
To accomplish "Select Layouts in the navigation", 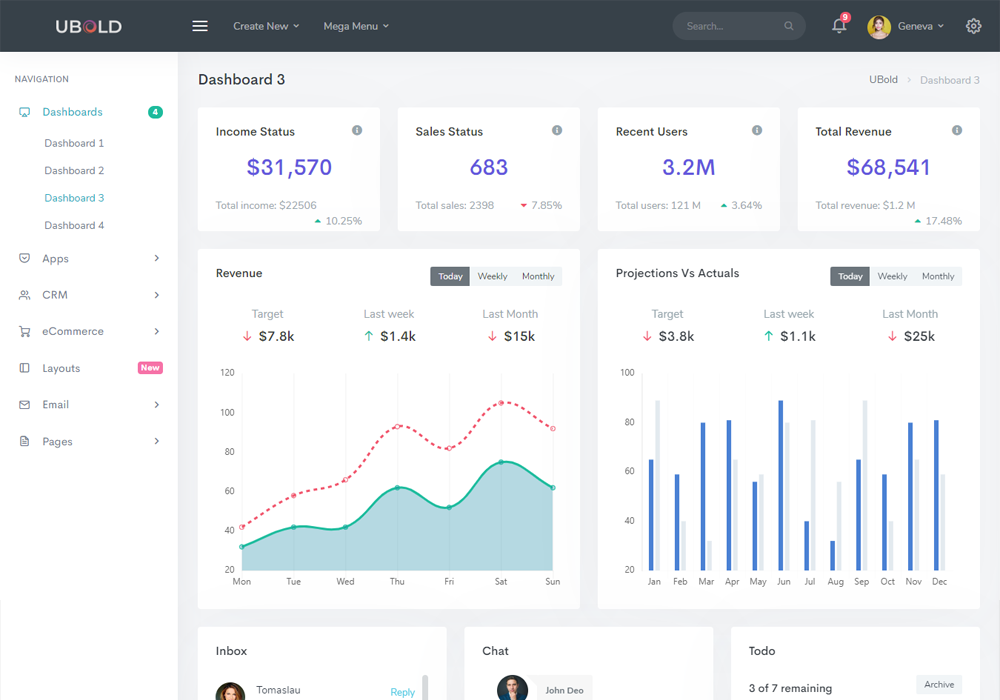I will (x=61, y=368).
